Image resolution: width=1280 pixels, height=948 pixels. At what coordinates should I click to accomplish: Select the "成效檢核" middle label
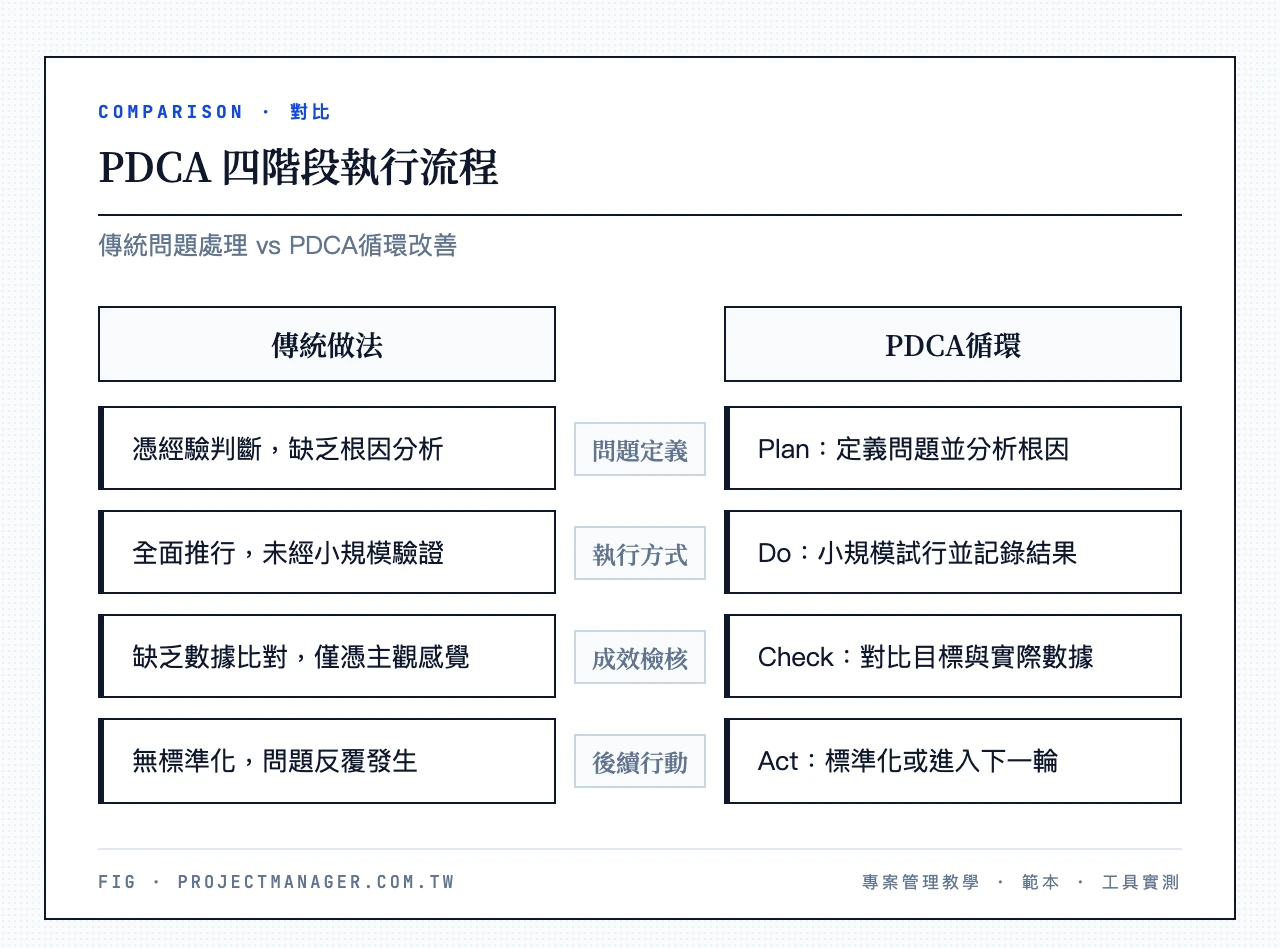(640, 658)
